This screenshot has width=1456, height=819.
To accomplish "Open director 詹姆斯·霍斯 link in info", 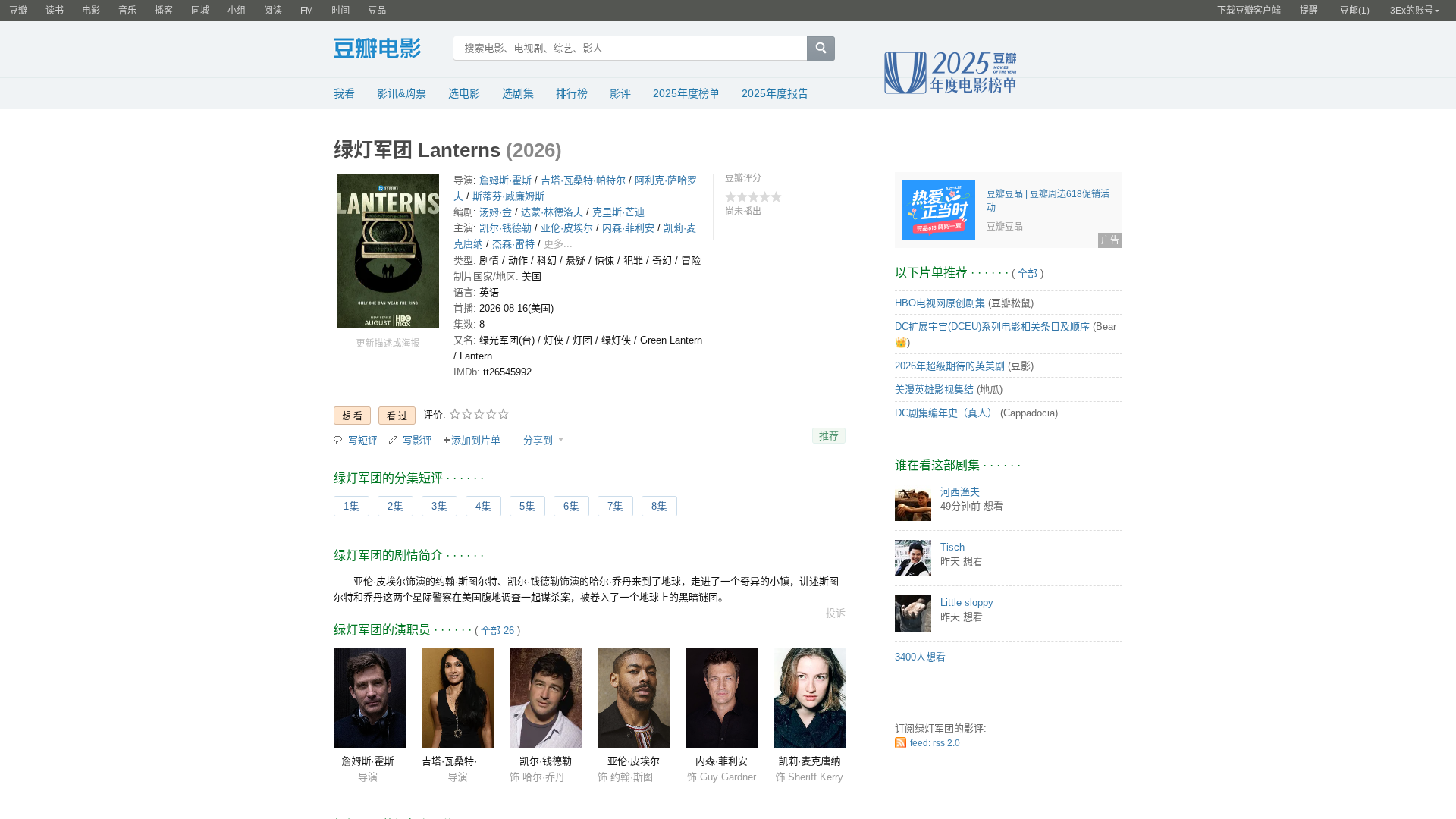I will [x=506, y=180].
